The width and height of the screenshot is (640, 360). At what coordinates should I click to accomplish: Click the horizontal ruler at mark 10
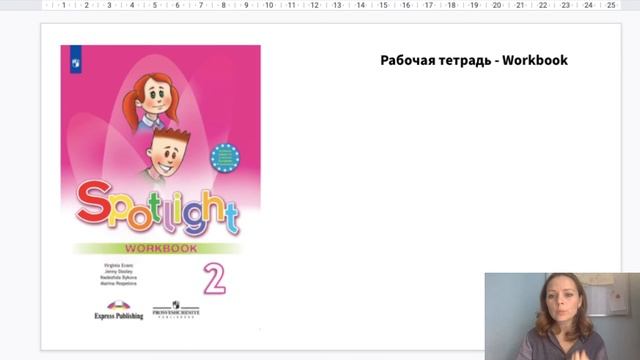[269, 5]
